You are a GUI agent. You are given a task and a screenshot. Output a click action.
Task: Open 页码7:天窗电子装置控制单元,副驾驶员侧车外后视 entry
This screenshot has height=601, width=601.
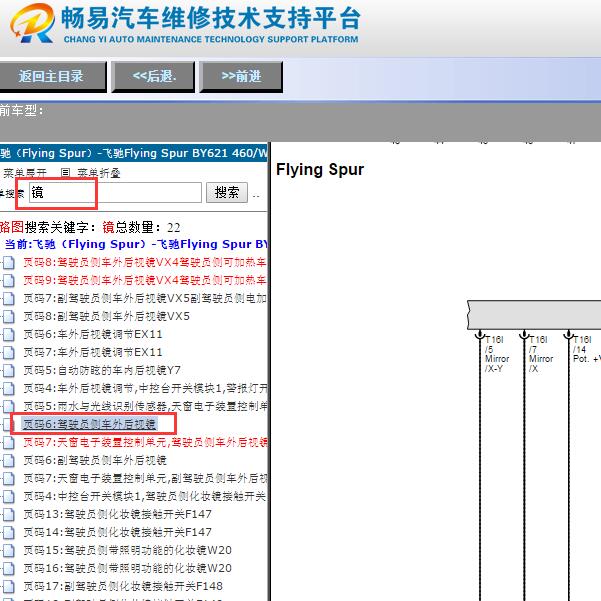click(x=145, y=478)
